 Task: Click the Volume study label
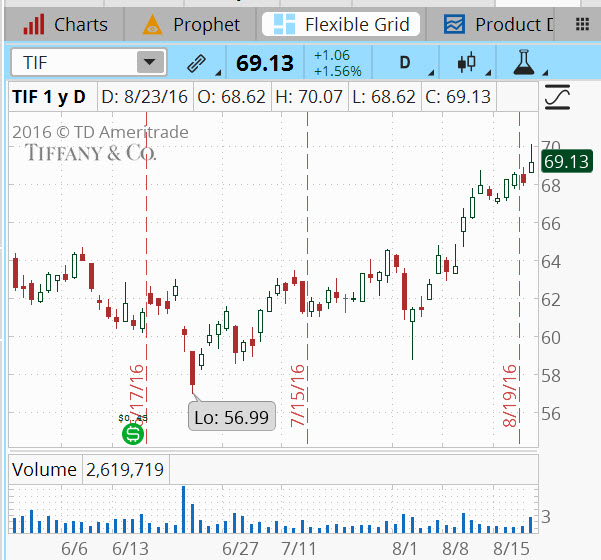point(44,469)
